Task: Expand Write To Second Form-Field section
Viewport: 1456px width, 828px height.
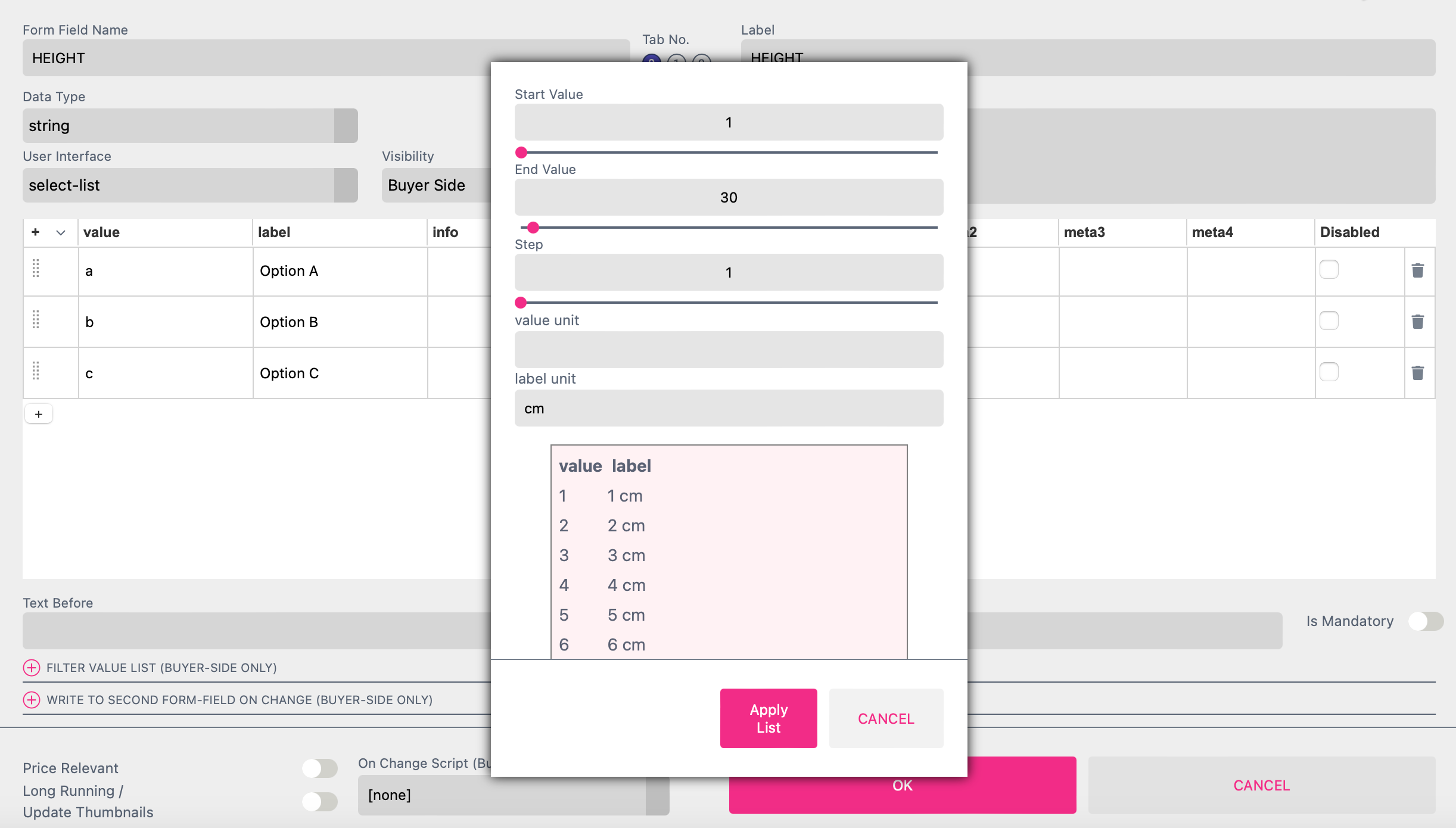Action: [32, 700]
